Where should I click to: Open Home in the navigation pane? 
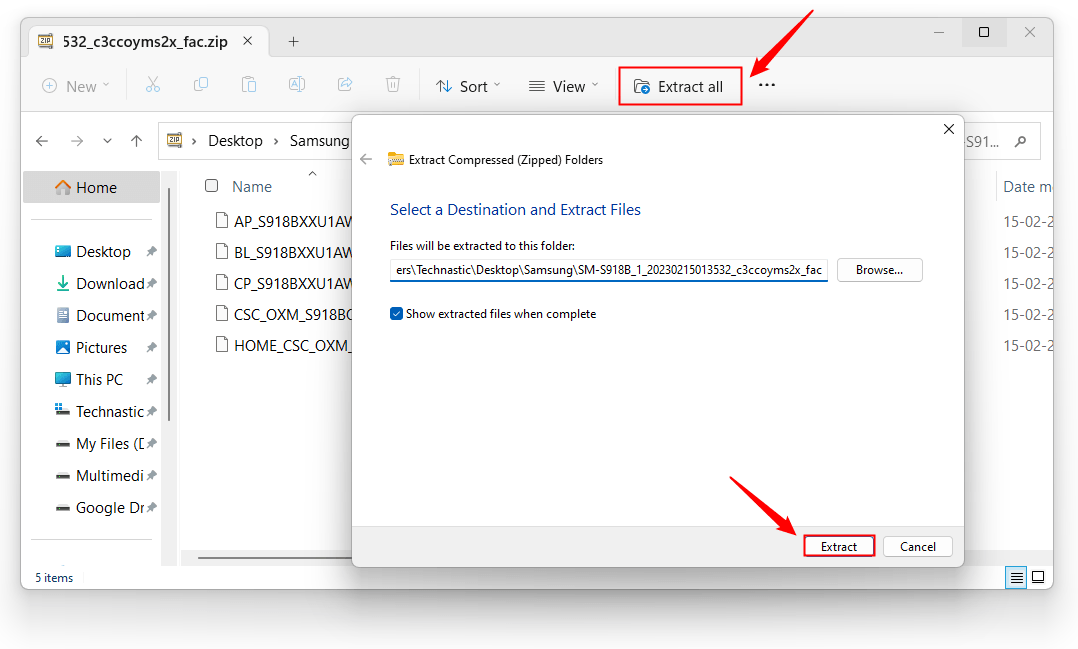pyautogui.click(x=96, y=187)
